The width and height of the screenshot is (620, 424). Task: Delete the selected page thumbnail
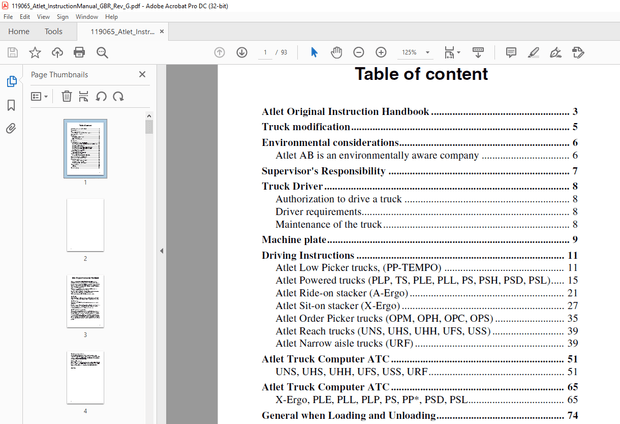[x=66, y=96]
